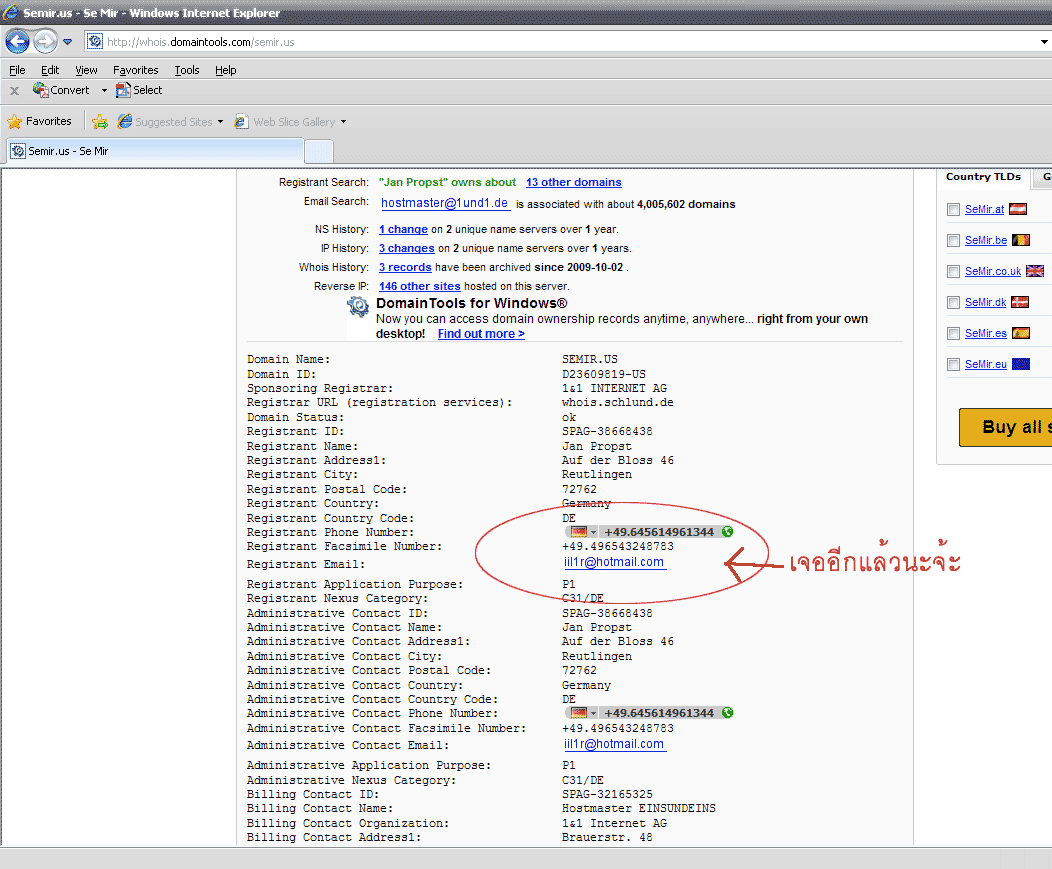Click the UK flag icon

tap(1035, 271)
